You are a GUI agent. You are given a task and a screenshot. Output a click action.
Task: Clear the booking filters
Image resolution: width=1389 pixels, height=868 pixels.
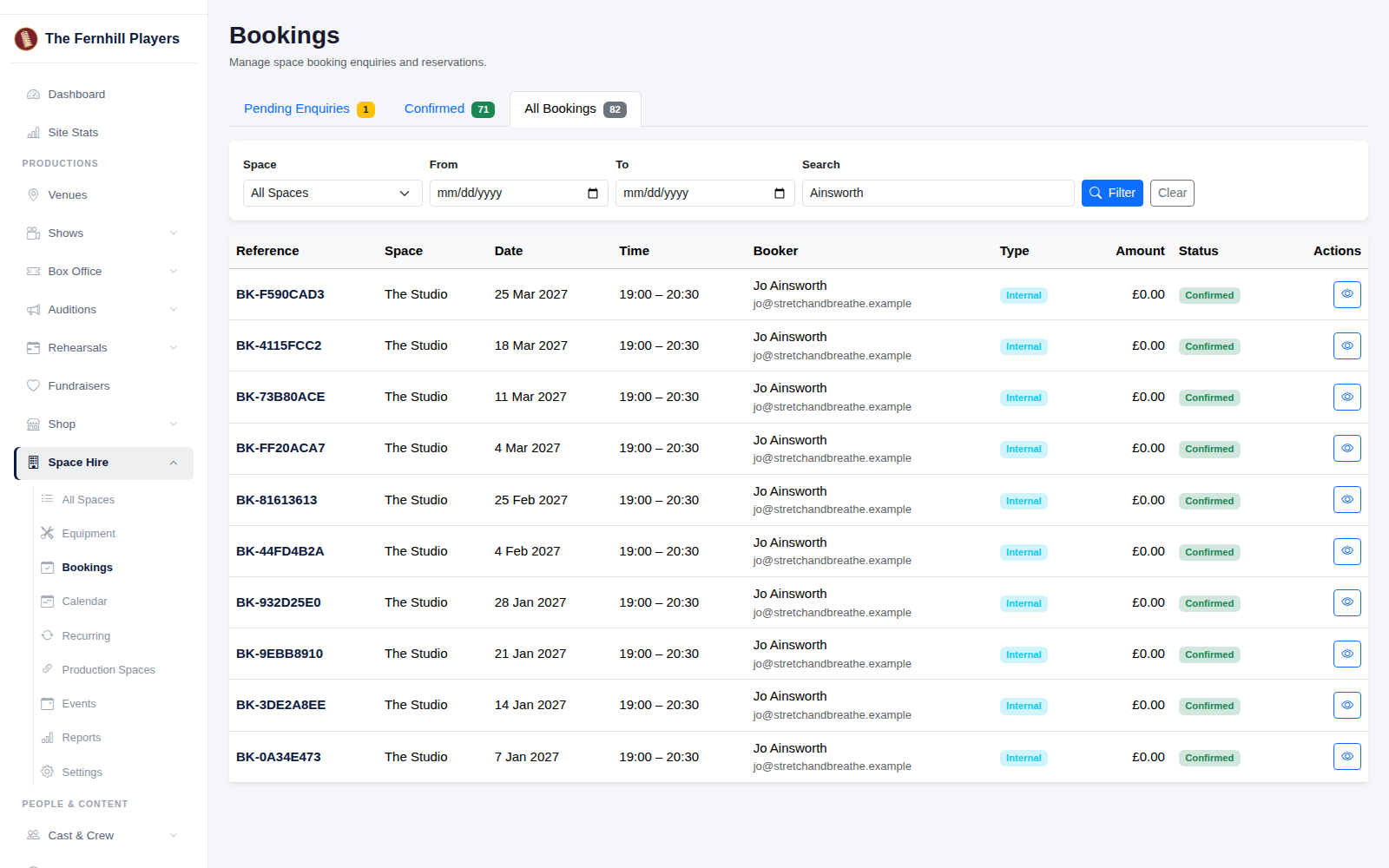click(x=1172, y=193)
